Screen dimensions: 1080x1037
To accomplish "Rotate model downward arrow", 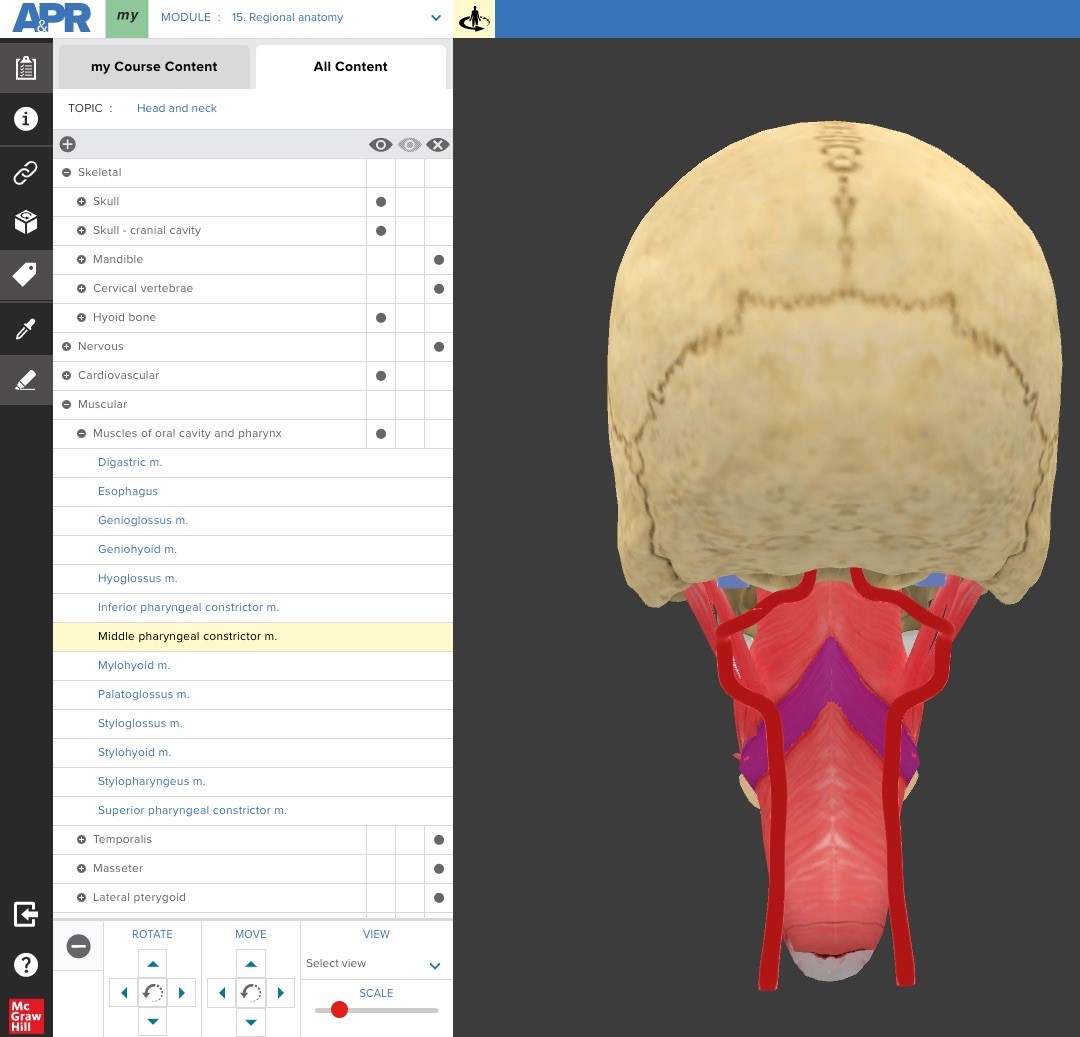I will coord(153,1022).
